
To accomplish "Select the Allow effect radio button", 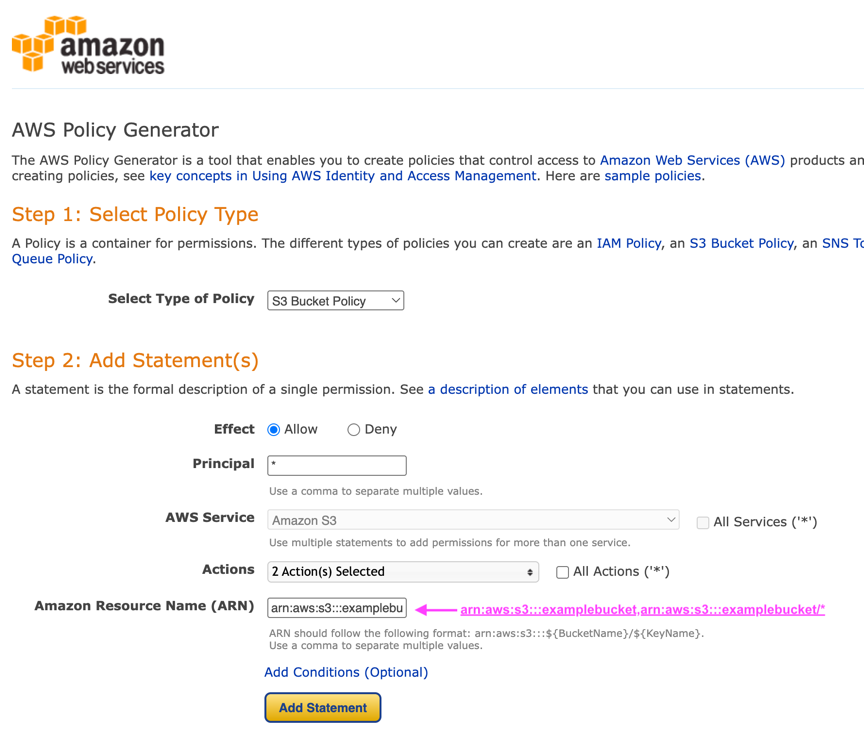I will pyautogui.click(x=274, y=430).
